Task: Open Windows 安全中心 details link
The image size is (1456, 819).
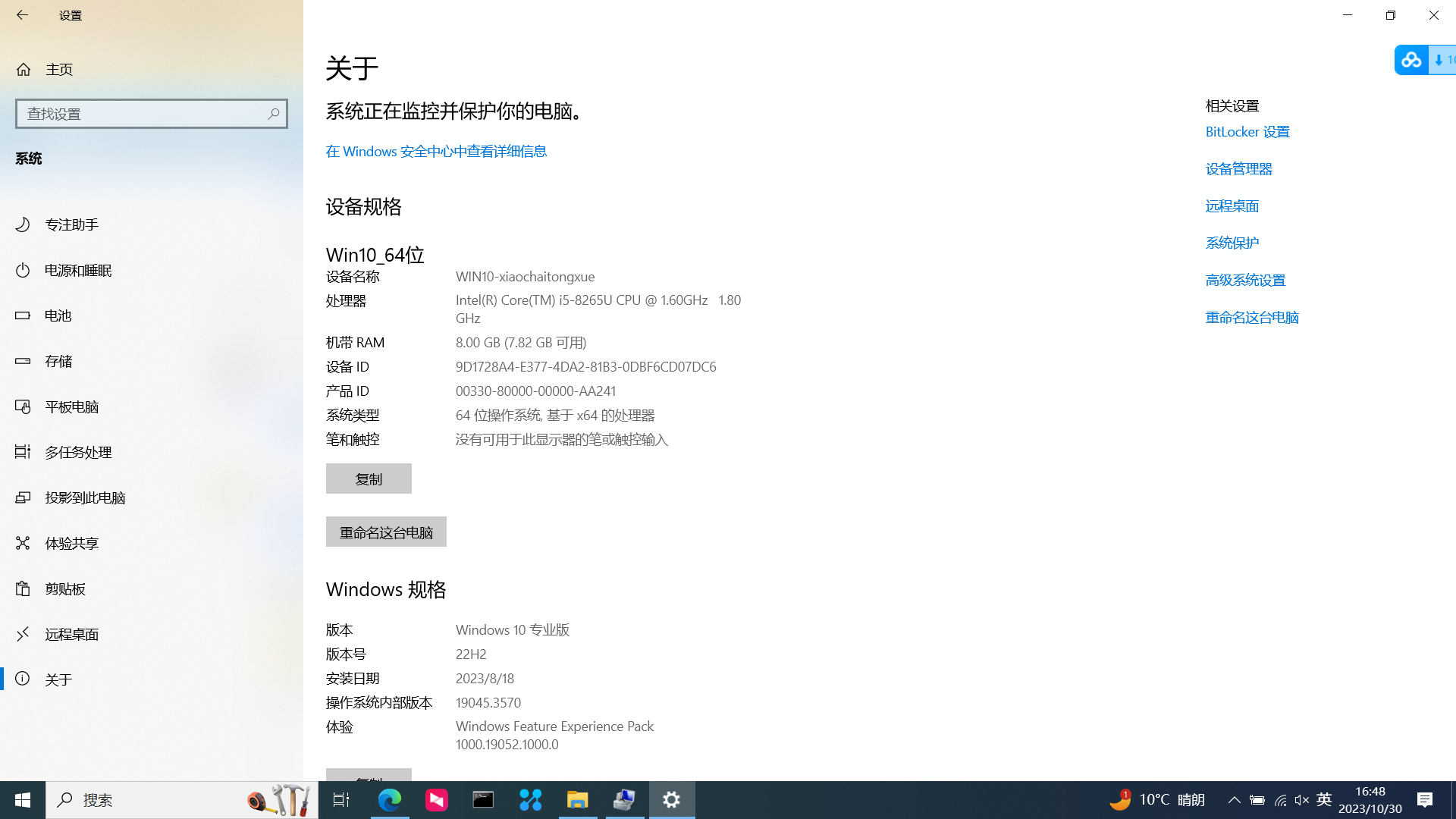Action: tap(436, 151)
